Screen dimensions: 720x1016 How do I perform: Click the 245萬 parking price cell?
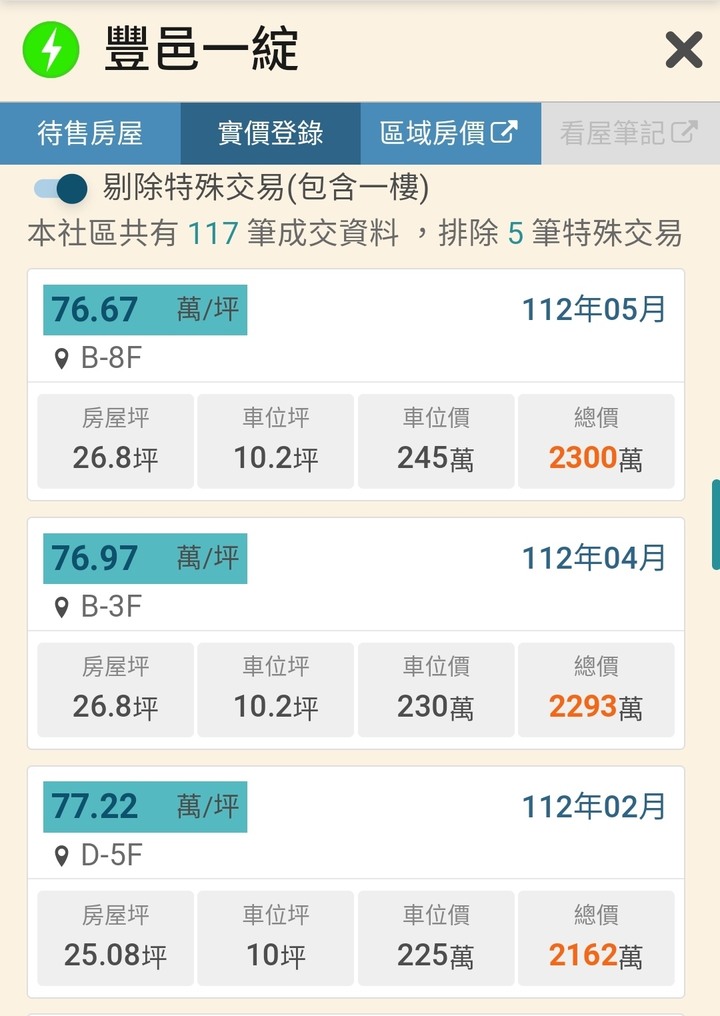coord(436,441)
